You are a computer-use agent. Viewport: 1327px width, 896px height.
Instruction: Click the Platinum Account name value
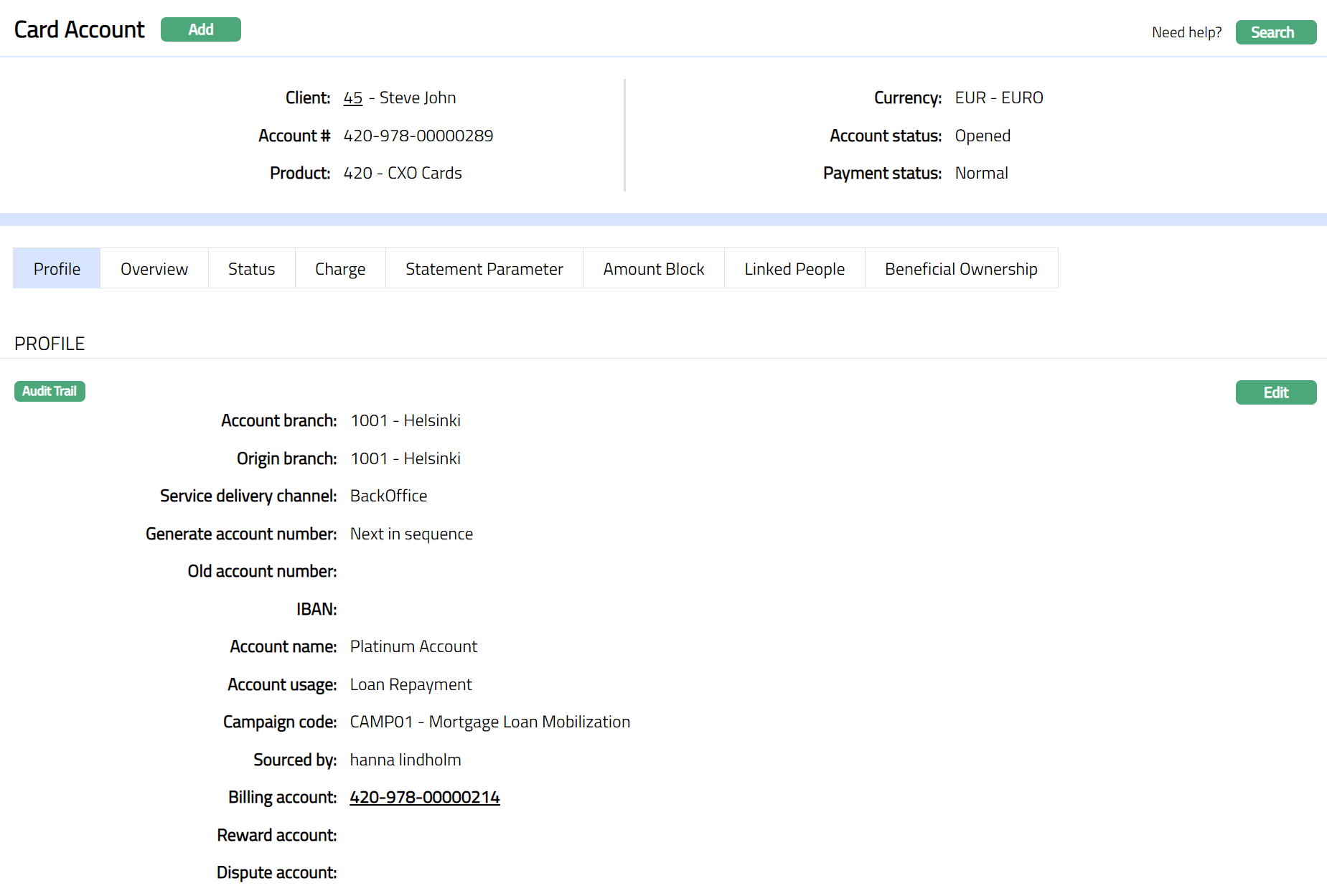pos(413,646)
